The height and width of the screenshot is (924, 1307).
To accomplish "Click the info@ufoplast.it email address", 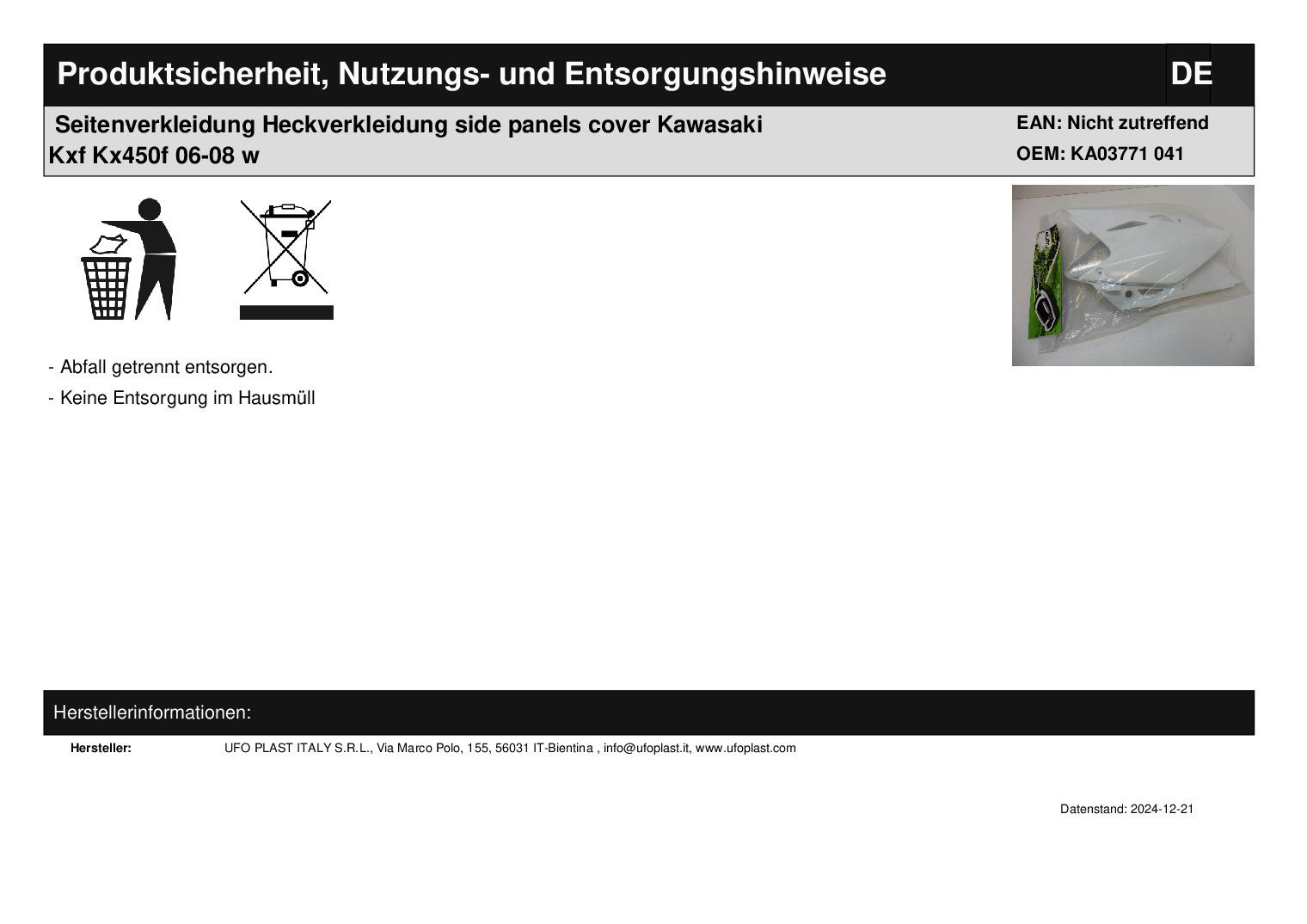I will coord(646,748).
